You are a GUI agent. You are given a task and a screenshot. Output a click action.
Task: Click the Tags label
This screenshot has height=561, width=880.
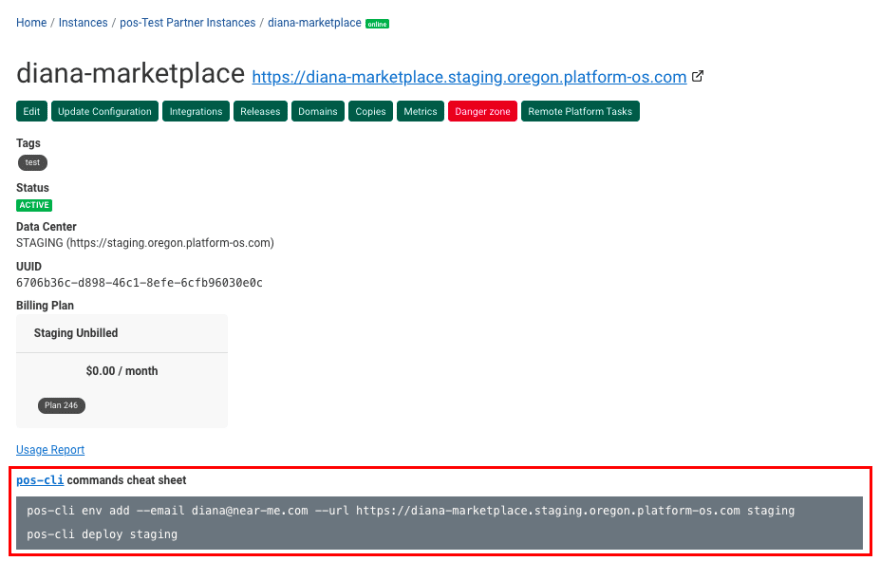click(x=28, y=143)
